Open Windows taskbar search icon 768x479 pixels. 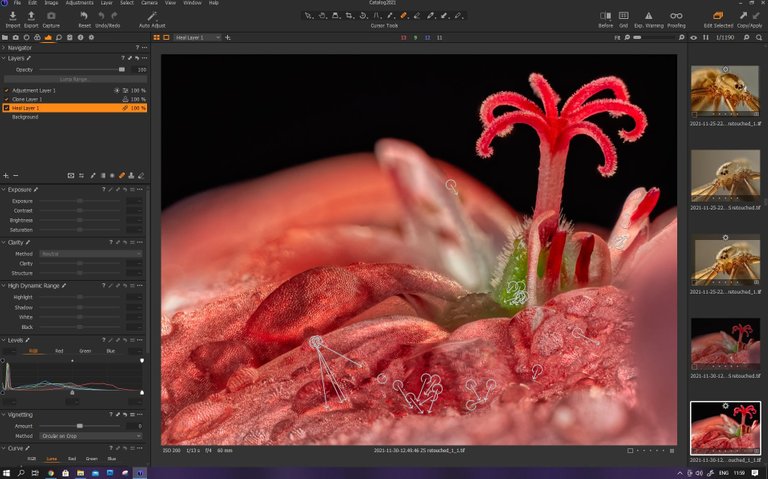[x=21, y=473]
